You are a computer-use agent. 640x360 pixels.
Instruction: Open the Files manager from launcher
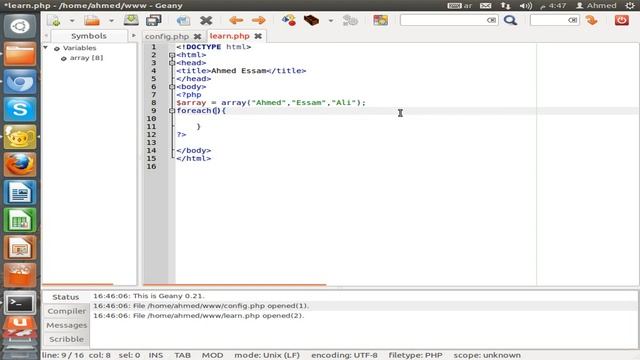click(x=20, y=54)
